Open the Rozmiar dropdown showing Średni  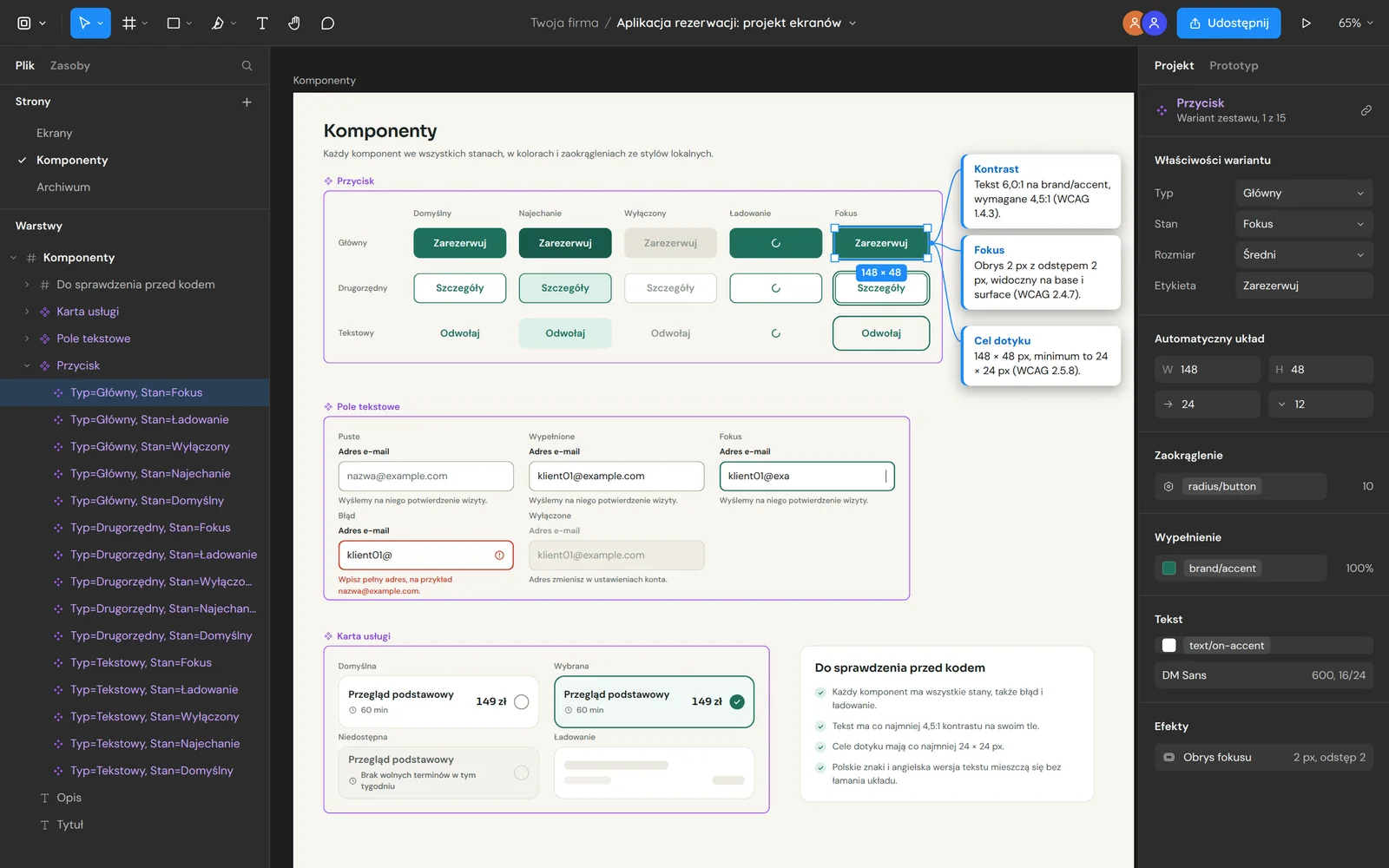(1304, 255)
